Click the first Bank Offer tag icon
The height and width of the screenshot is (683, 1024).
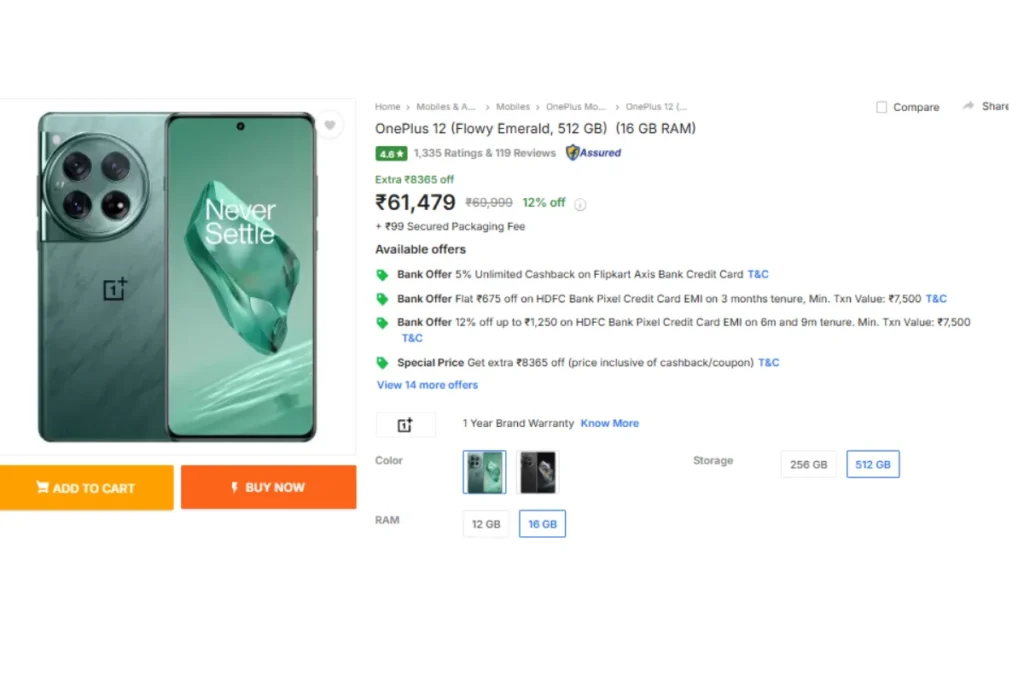tap(382, 275)
